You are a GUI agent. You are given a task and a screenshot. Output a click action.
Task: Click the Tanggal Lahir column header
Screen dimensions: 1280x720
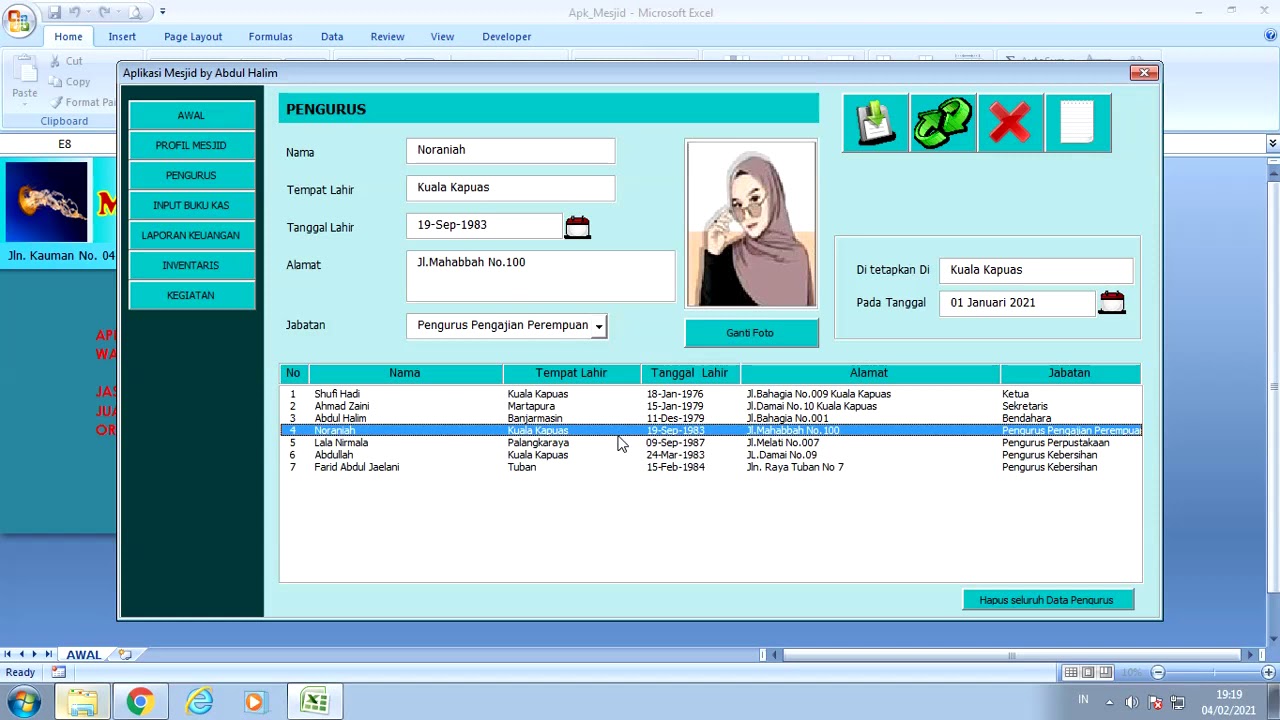pyautogui.click(x=690, y=373)
